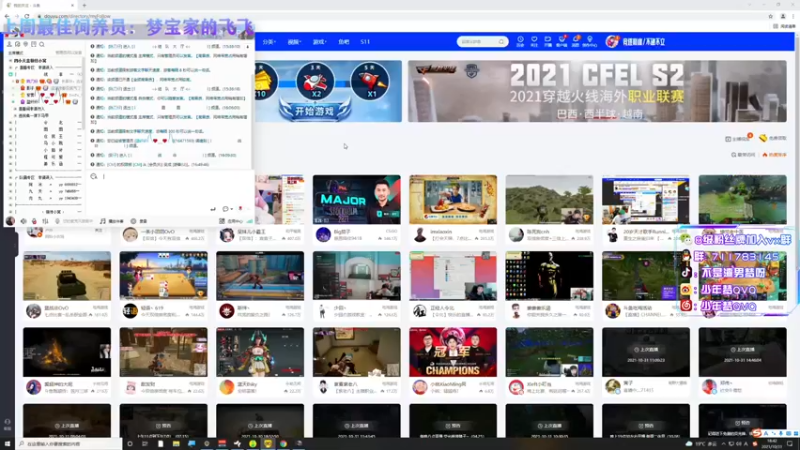This screenshot has width=800, height=450.
Task: Click the search magnifier icon in the search box
Action: tap(502, 42)
